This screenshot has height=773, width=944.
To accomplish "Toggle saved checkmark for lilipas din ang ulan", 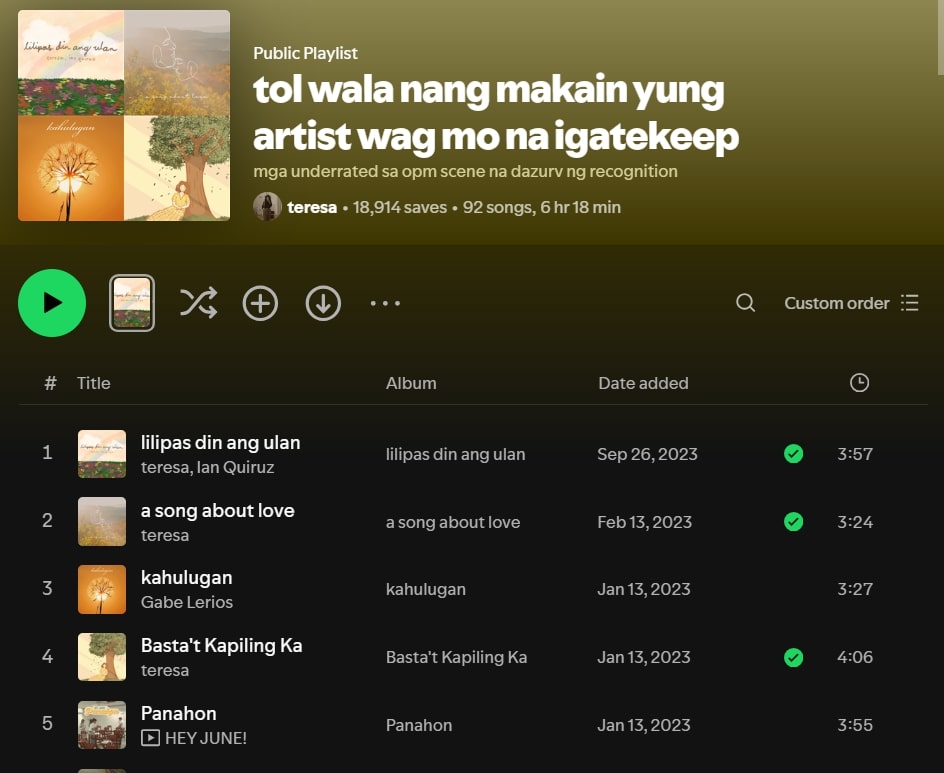I will pyautogui.click(x=793, y=454).
